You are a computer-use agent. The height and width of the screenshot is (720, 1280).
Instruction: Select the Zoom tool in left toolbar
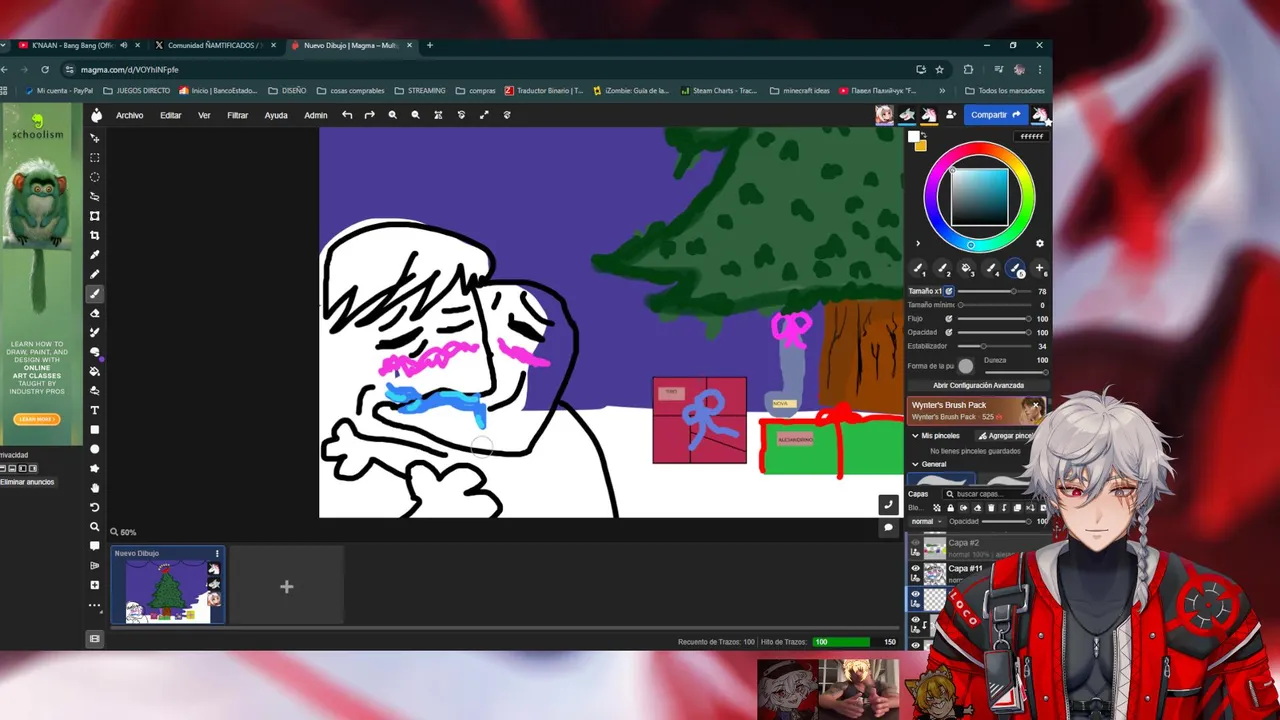click(x=95, y=527)
